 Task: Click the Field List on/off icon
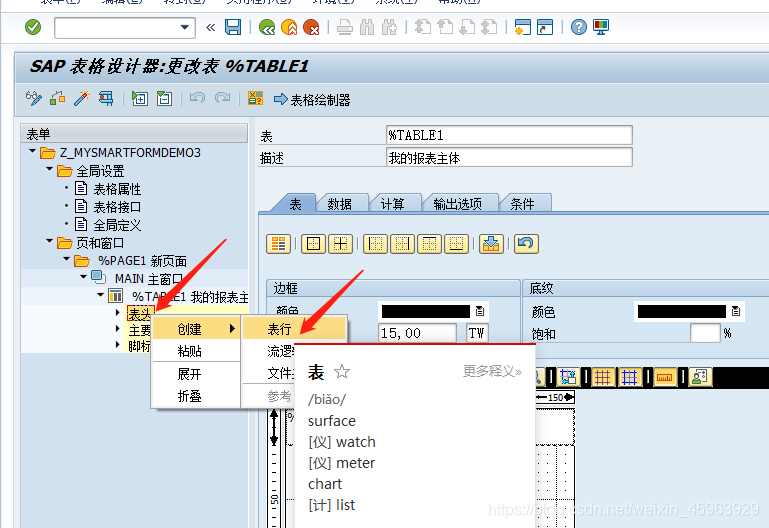point(255,99)
